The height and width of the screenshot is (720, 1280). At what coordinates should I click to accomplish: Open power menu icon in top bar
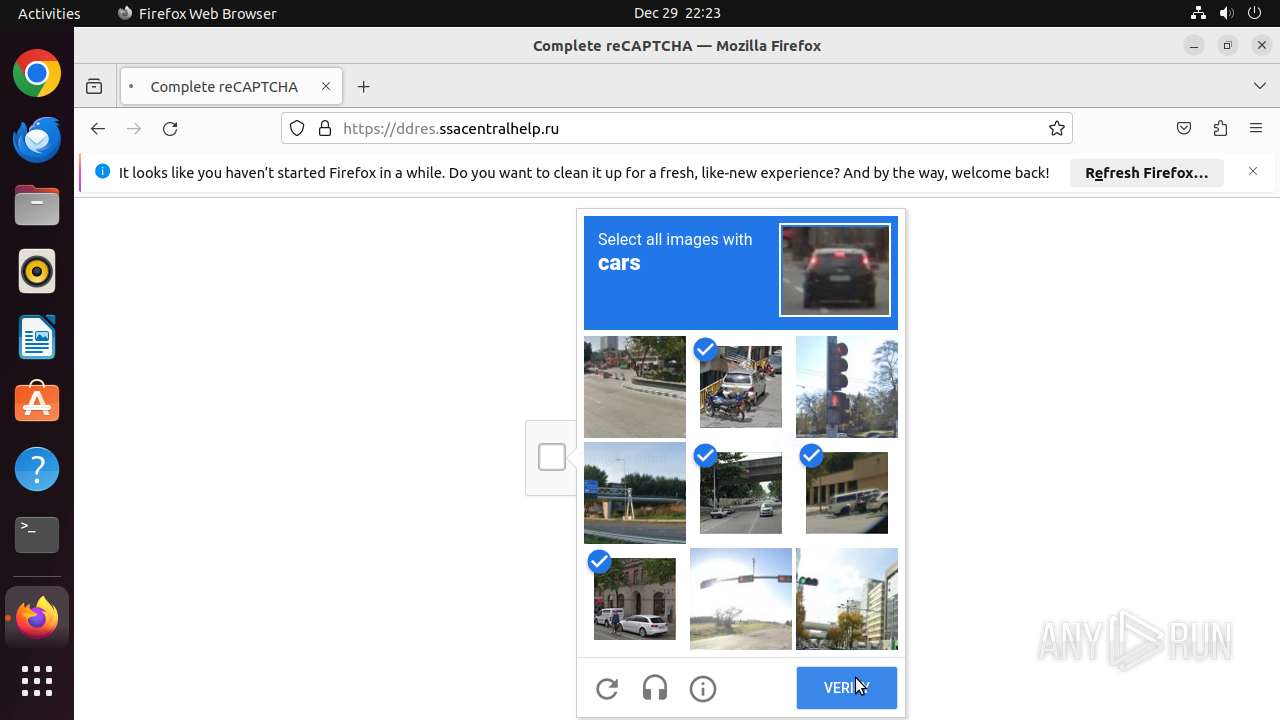[1255, 13]
